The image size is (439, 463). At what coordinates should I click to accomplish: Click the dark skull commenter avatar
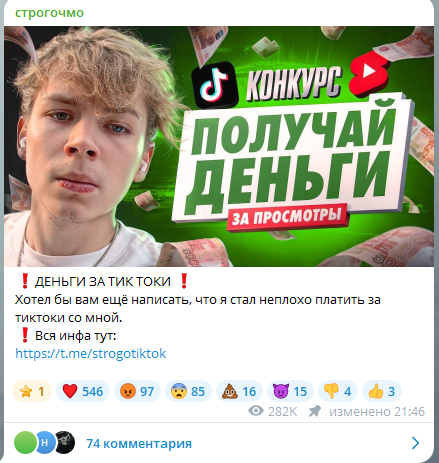click(64, 442)
